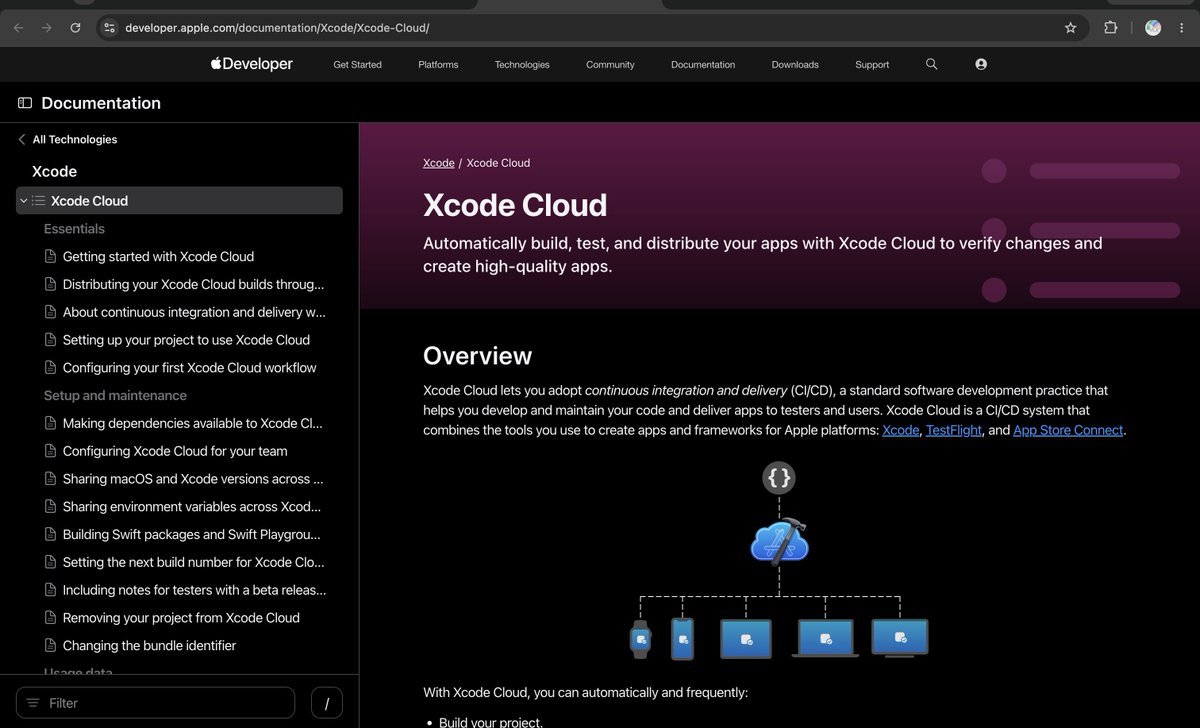
Task: Click the browser forward arrow
Action: tap(46, 28)
